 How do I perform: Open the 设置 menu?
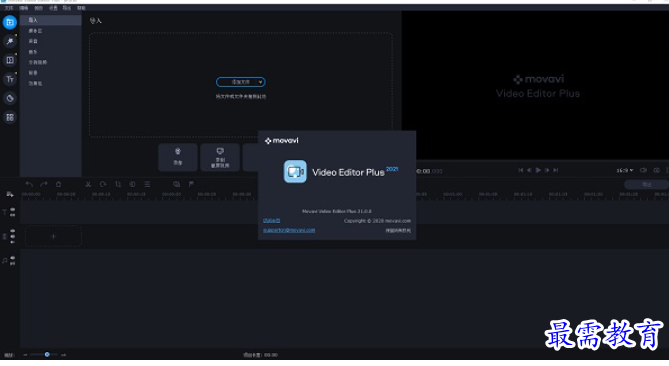(53, 8)
